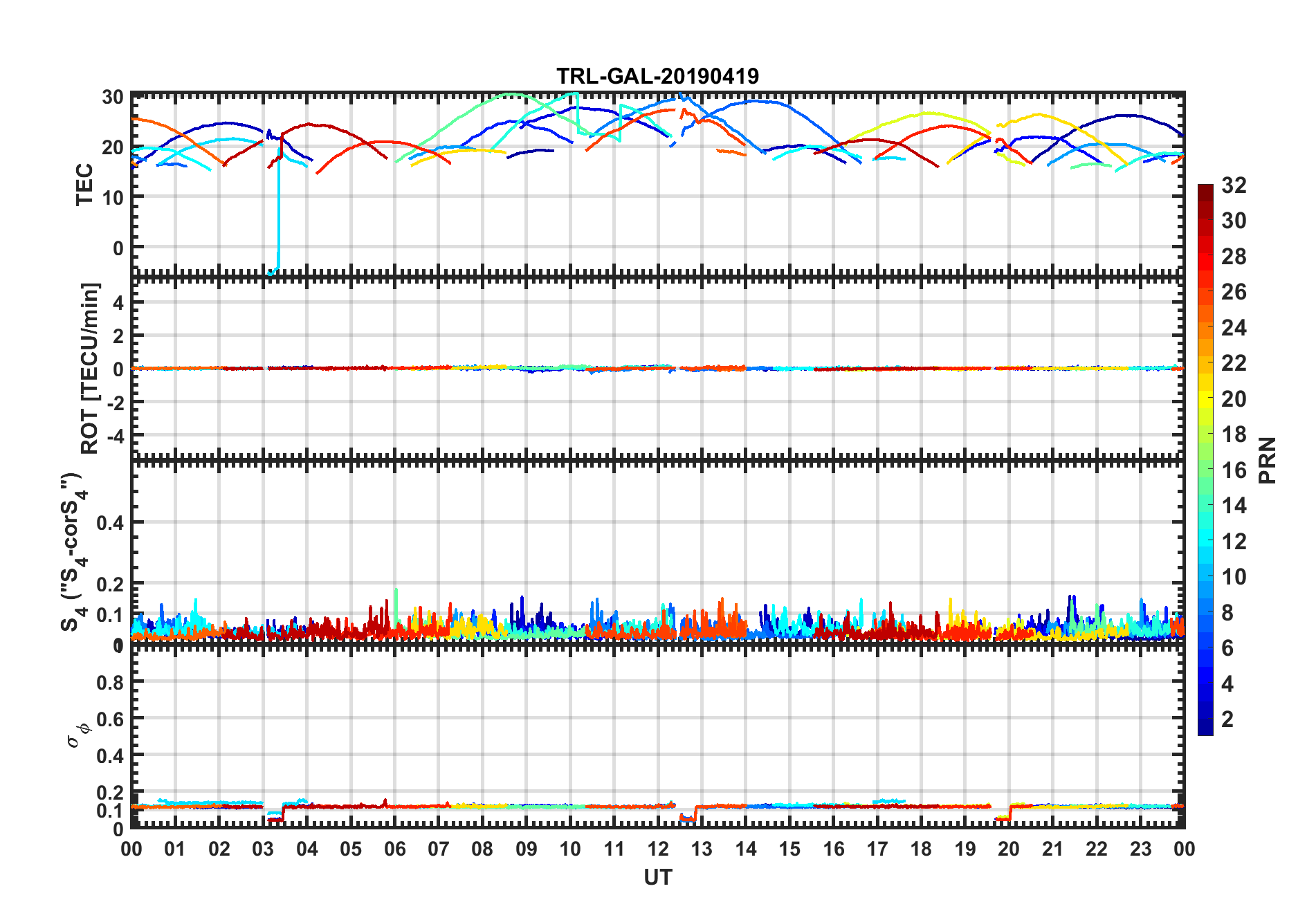Click the ROT axis tick label -4

(115, 436)
